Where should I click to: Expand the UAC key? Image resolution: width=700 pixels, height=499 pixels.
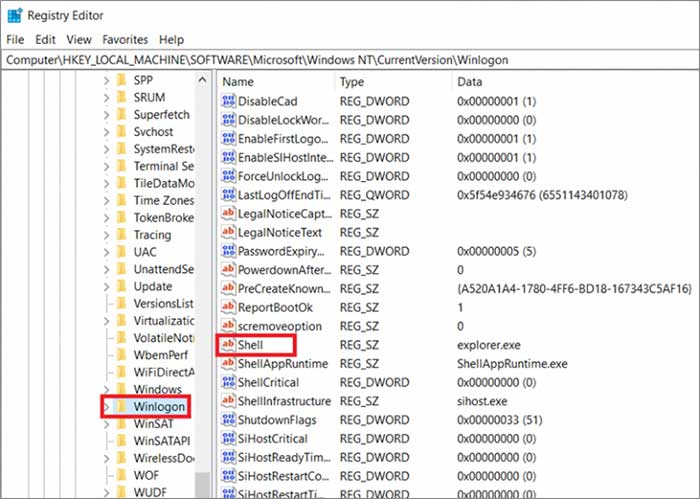[106, 253]
